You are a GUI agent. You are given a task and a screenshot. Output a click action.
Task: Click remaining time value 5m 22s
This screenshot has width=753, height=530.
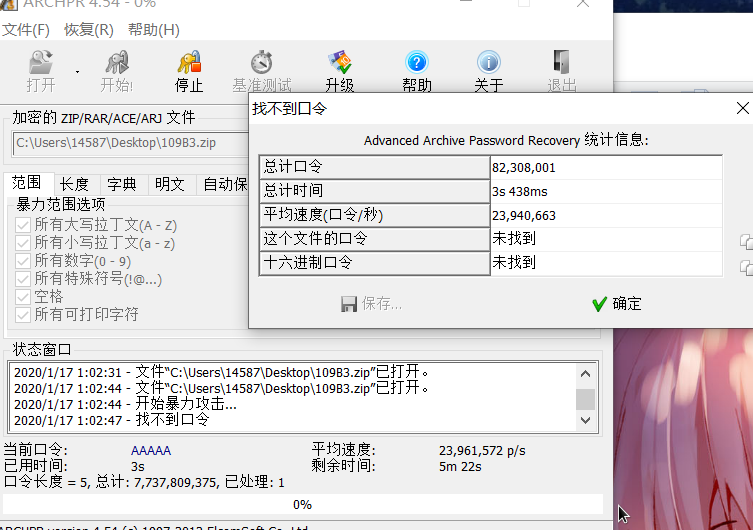460,467
